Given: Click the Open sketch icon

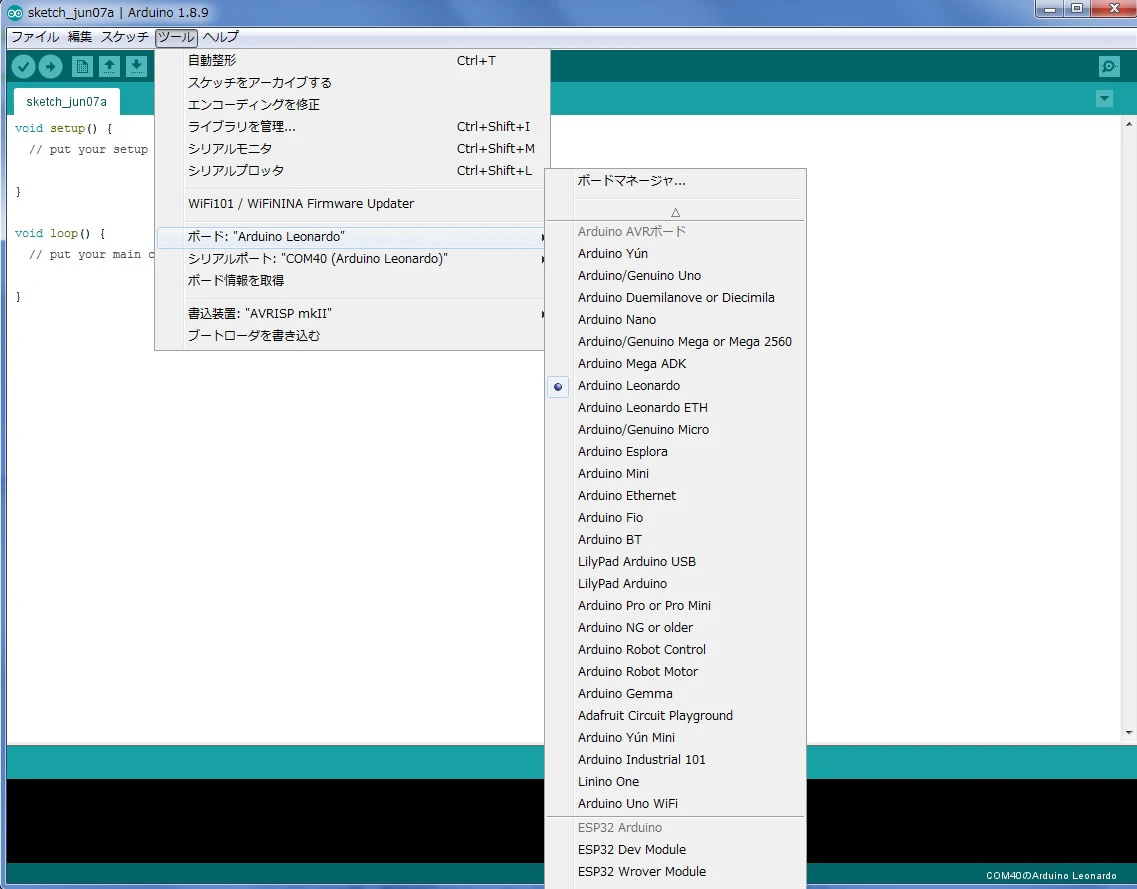Looking at the screenshot, I should coord(109,67).
